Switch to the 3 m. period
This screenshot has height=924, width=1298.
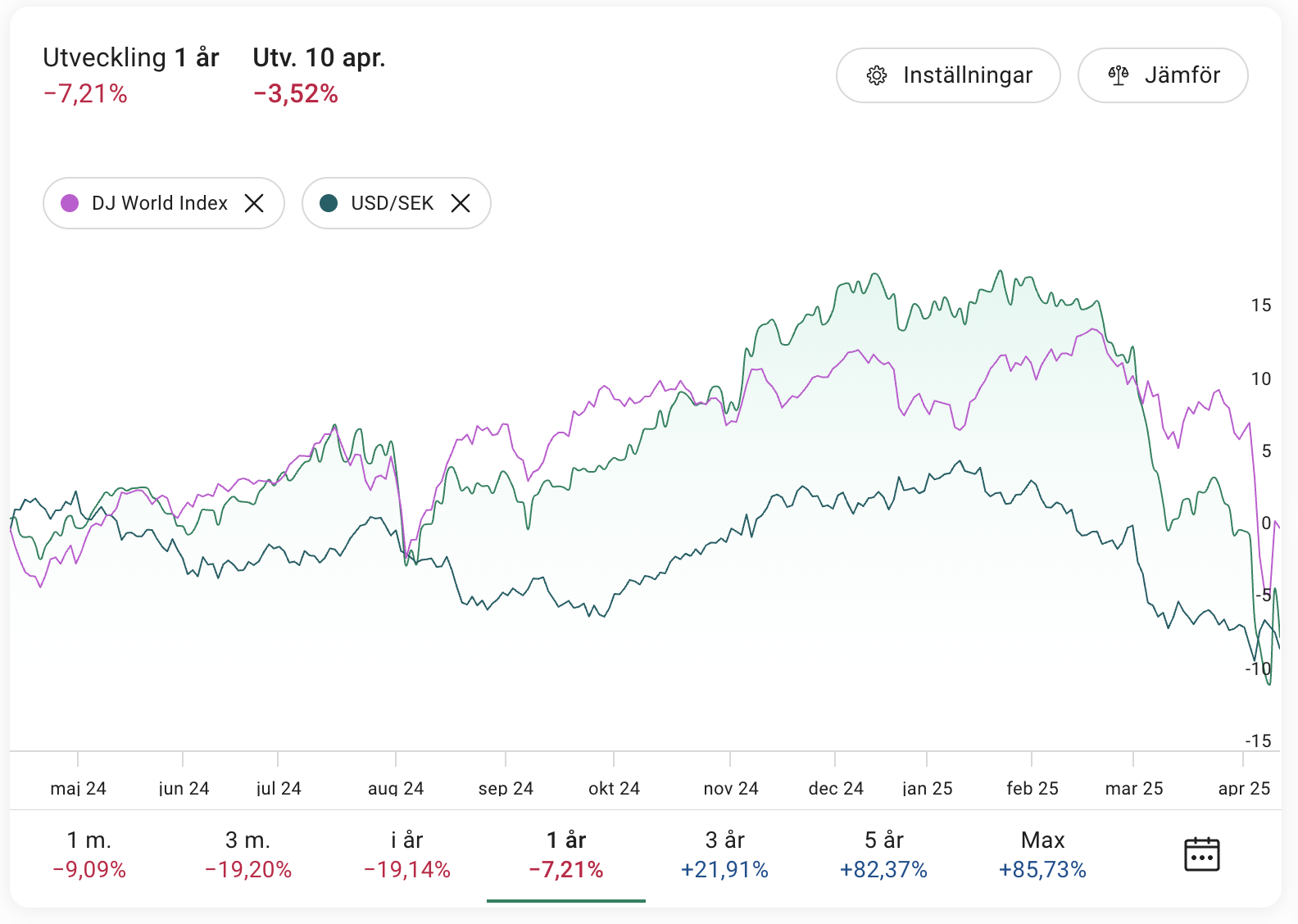tap(248, 854)
